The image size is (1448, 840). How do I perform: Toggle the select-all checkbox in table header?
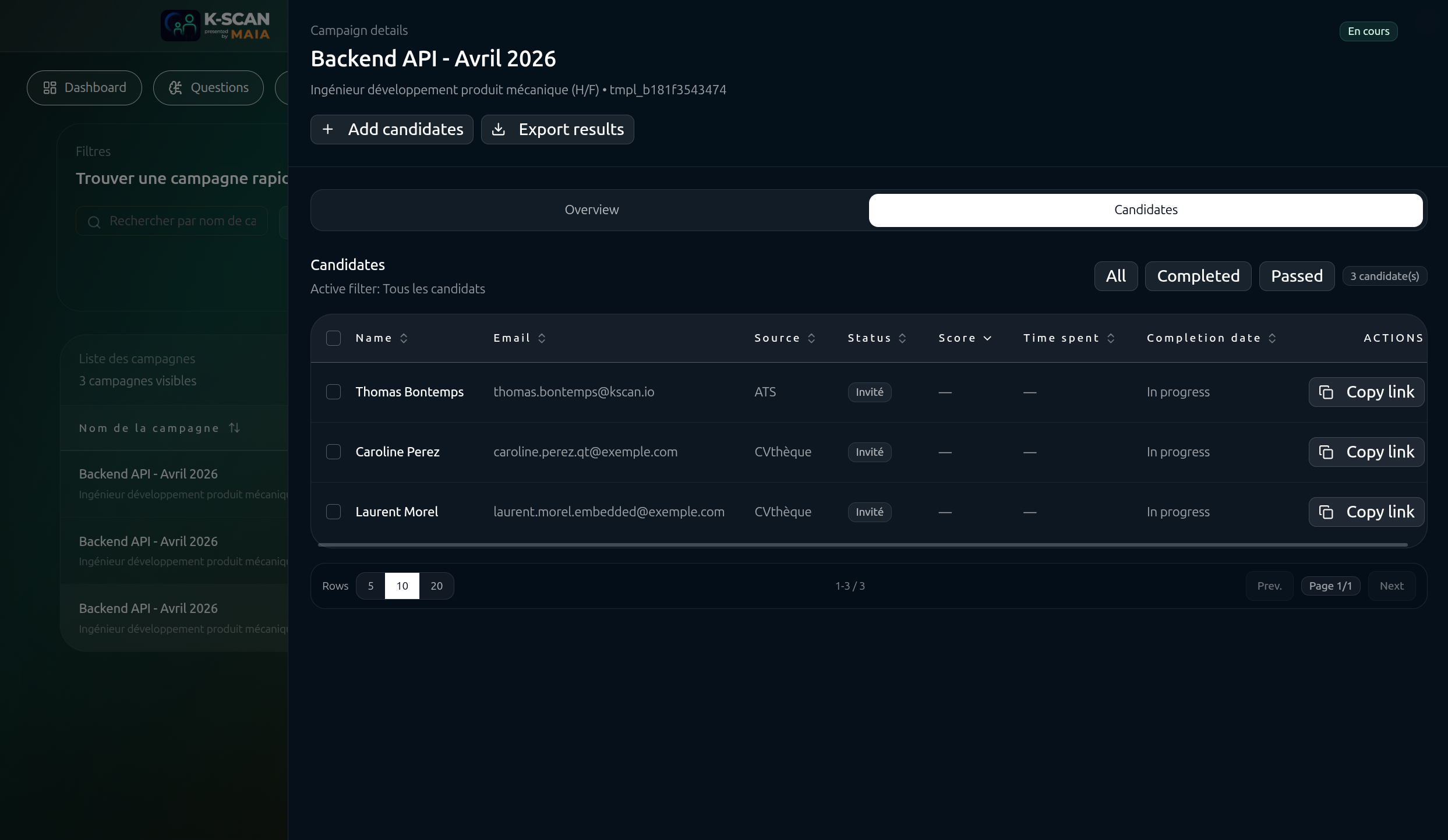333,338
